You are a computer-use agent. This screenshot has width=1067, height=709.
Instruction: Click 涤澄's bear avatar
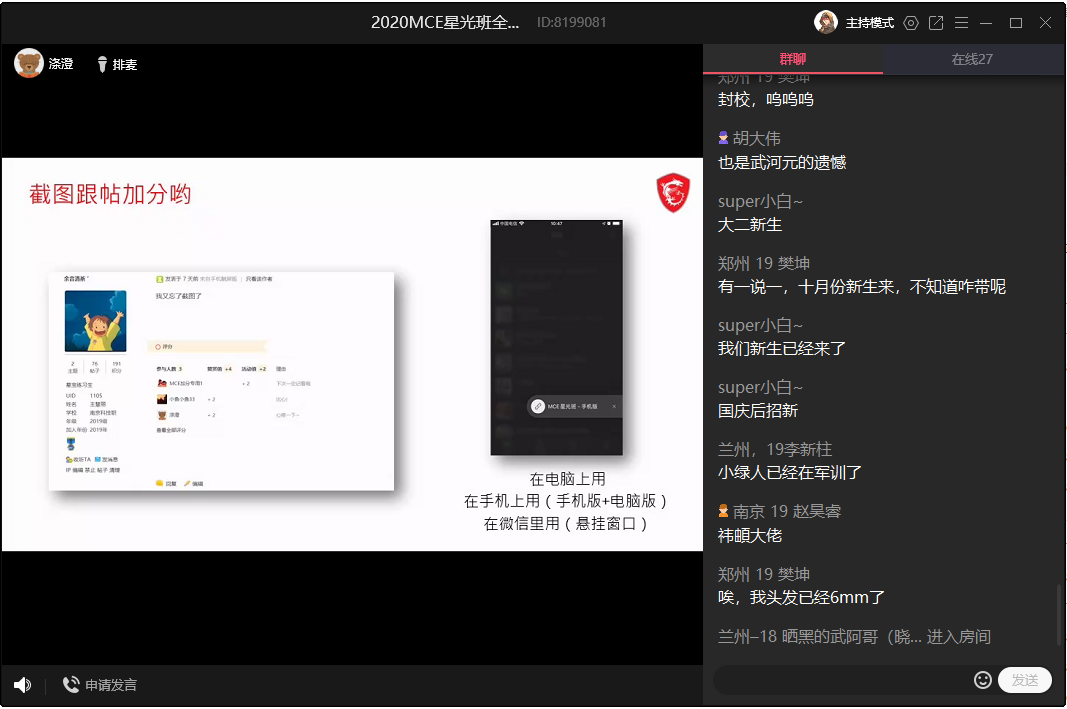29,63
